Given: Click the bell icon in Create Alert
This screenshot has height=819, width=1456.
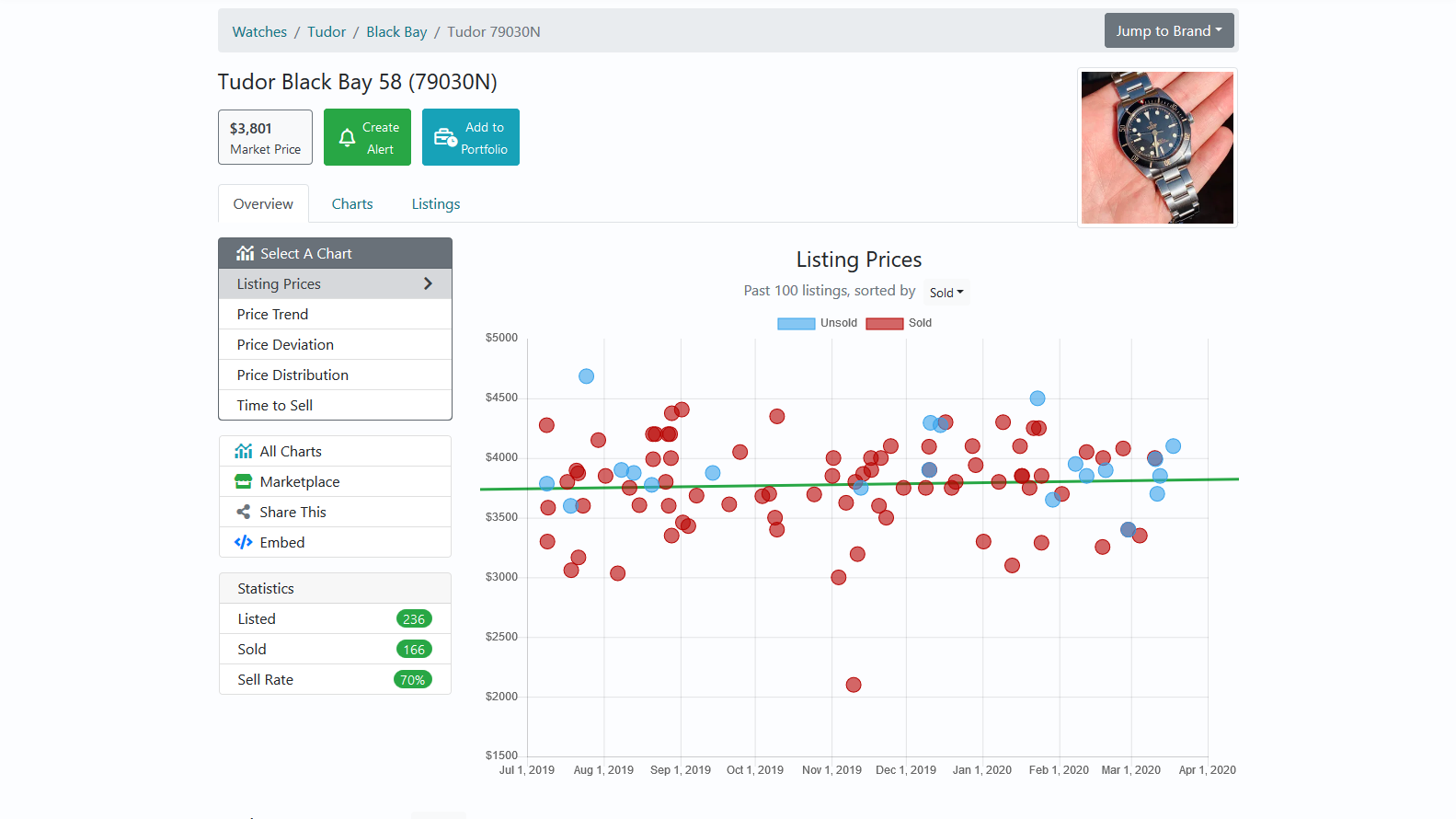Looking at the screenshot, I should [347, 138].
